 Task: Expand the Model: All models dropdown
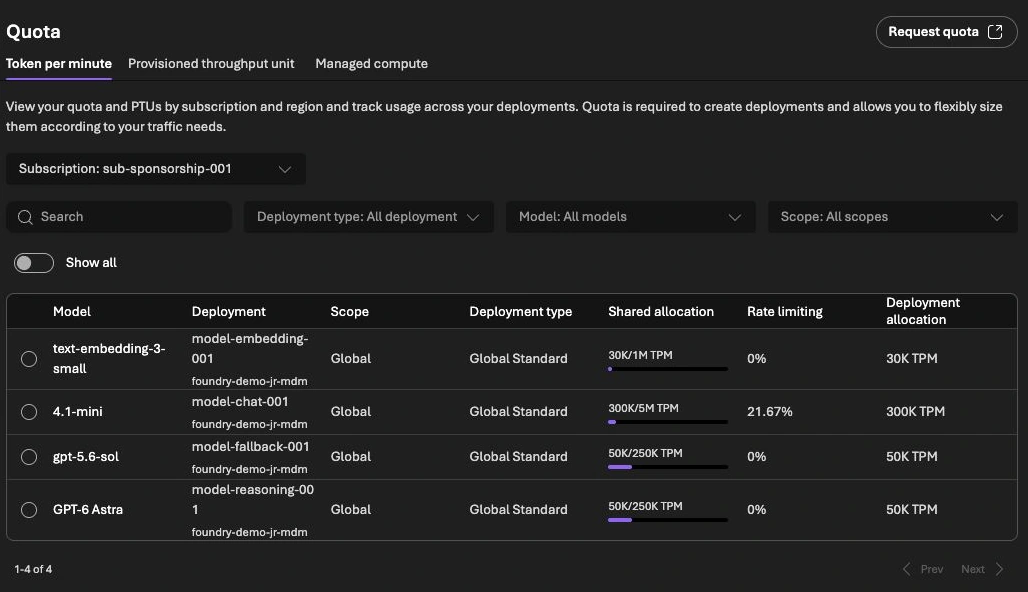(x=630, y=217)
